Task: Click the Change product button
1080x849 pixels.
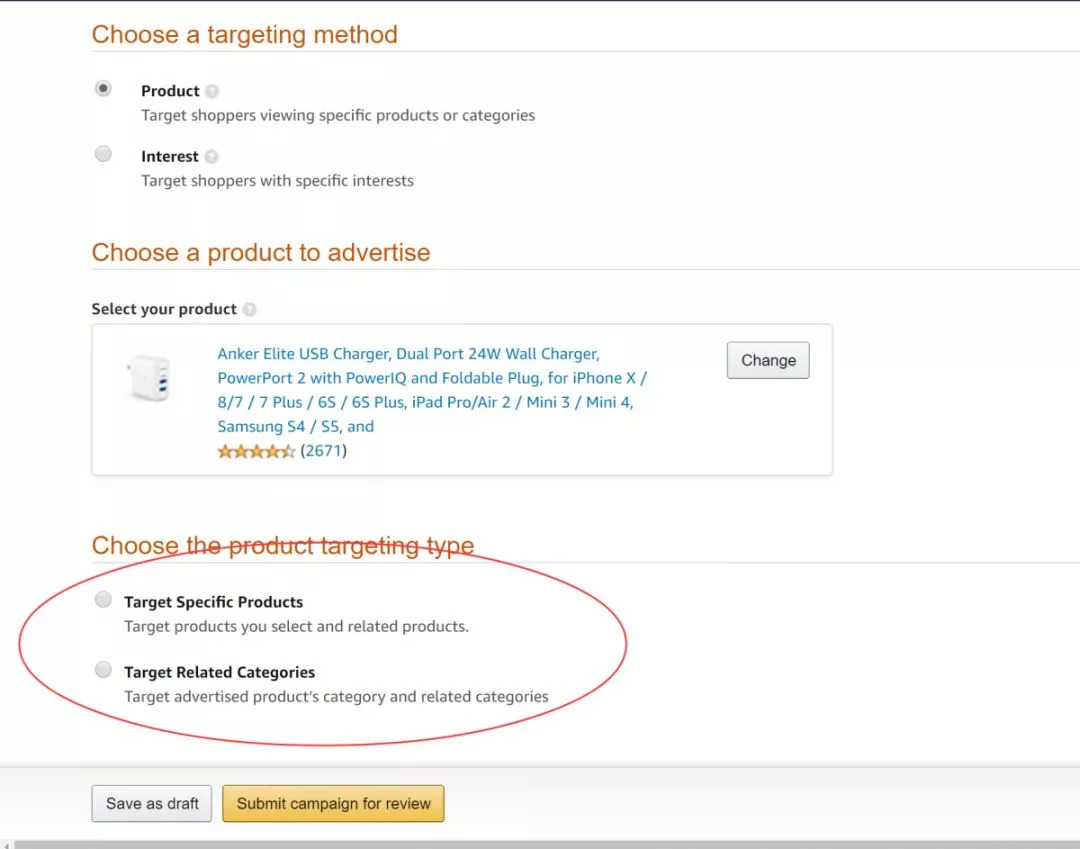Action: click(x=768, y=360)
